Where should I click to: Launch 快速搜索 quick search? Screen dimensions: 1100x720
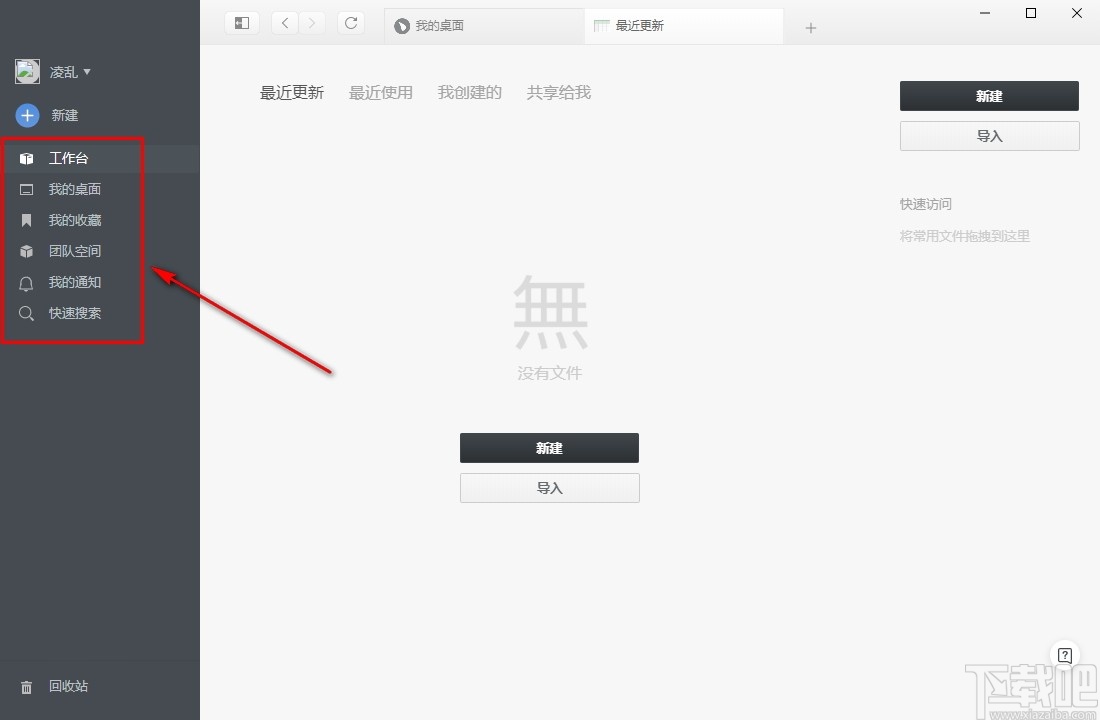point(76,313)
